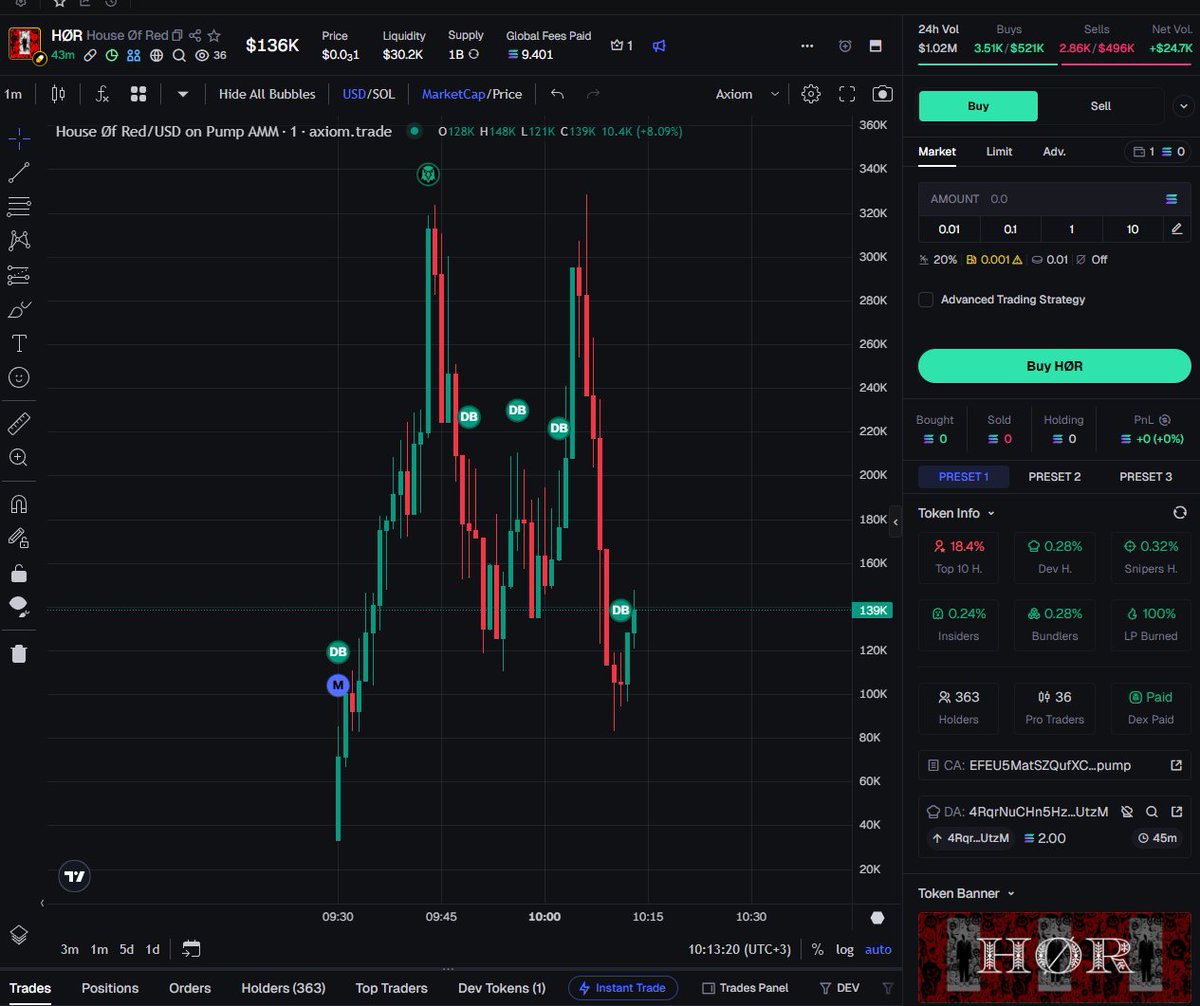This screenshot has width=1200, height=1006.
Task: Click the undo arrow in chart toolbar
Action: tap(557, 94)
